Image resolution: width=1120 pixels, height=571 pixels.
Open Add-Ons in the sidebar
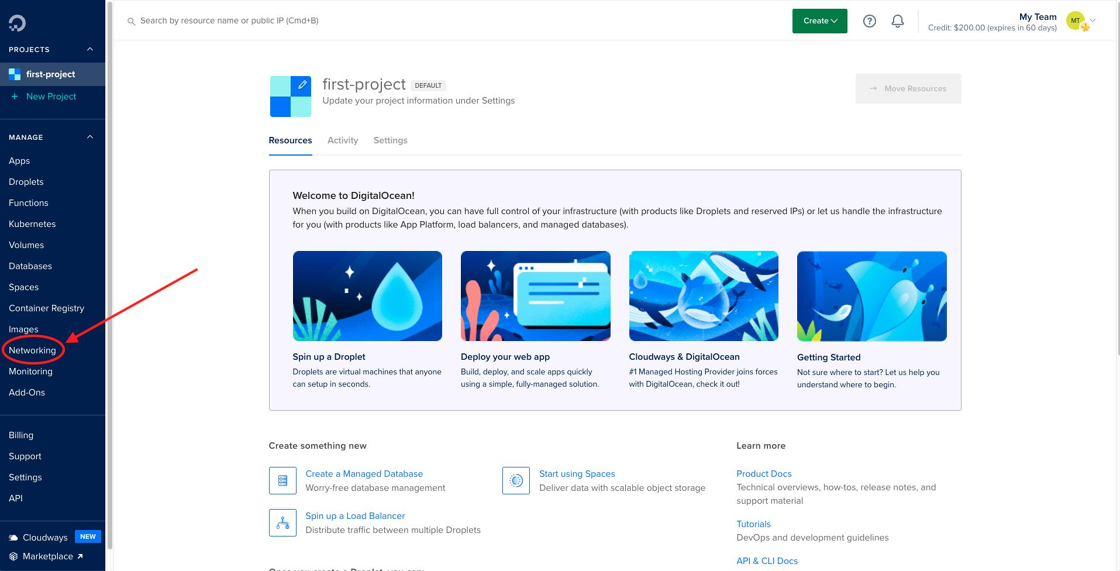pyautogui.click(x=26, y=392)
